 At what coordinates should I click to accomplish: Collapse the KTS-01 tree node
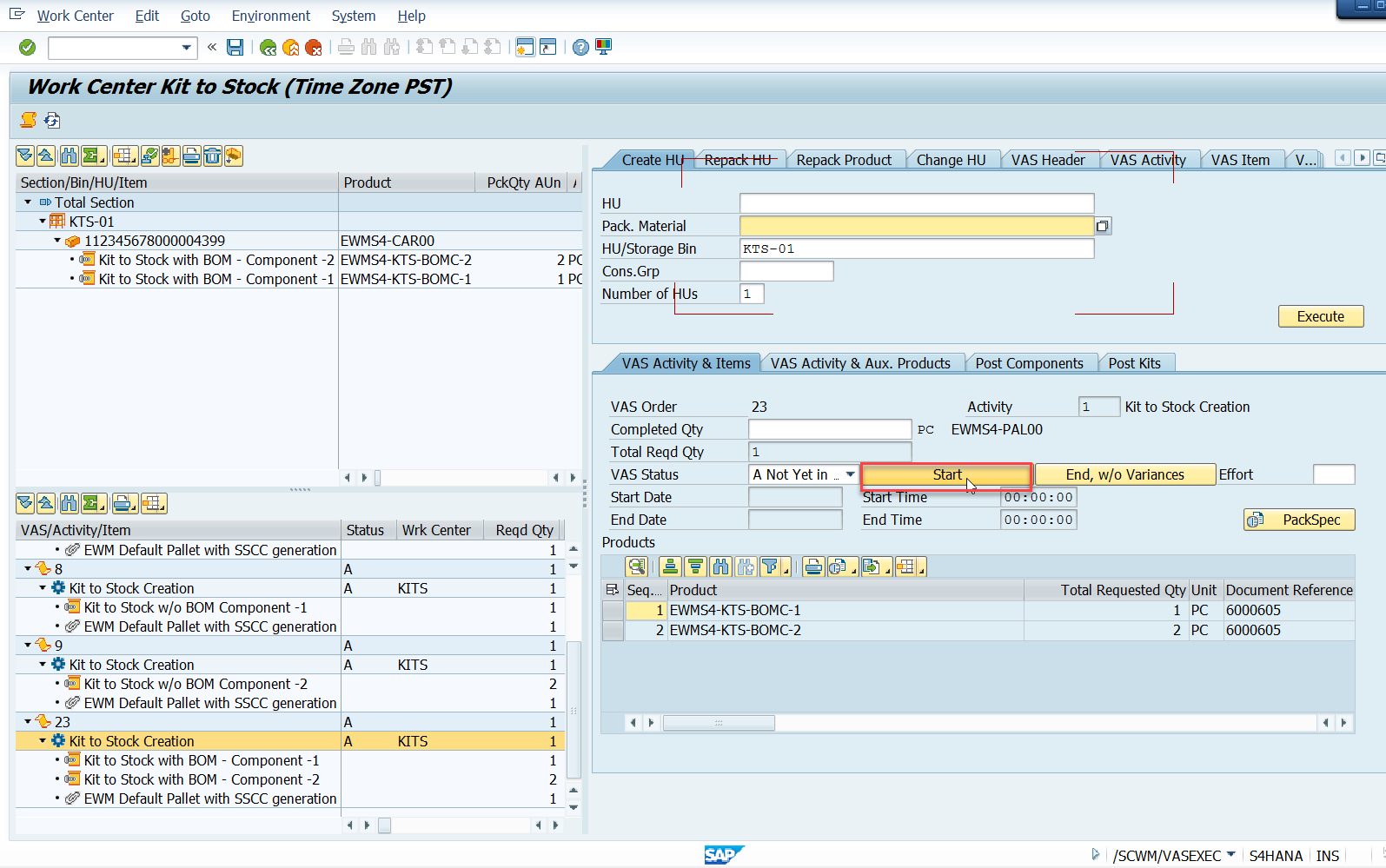point(43,222)
